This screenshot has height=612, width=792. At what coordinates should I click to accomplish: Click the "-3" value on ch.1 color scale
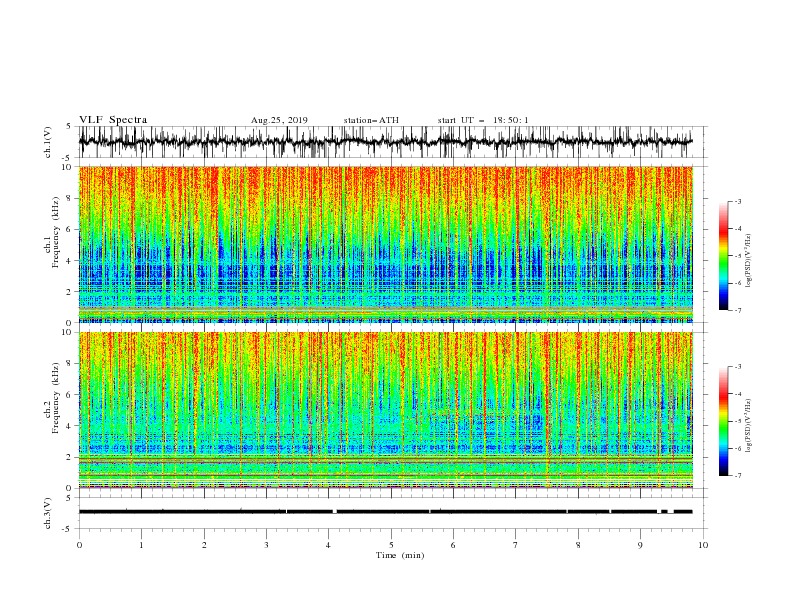[738, 201]
